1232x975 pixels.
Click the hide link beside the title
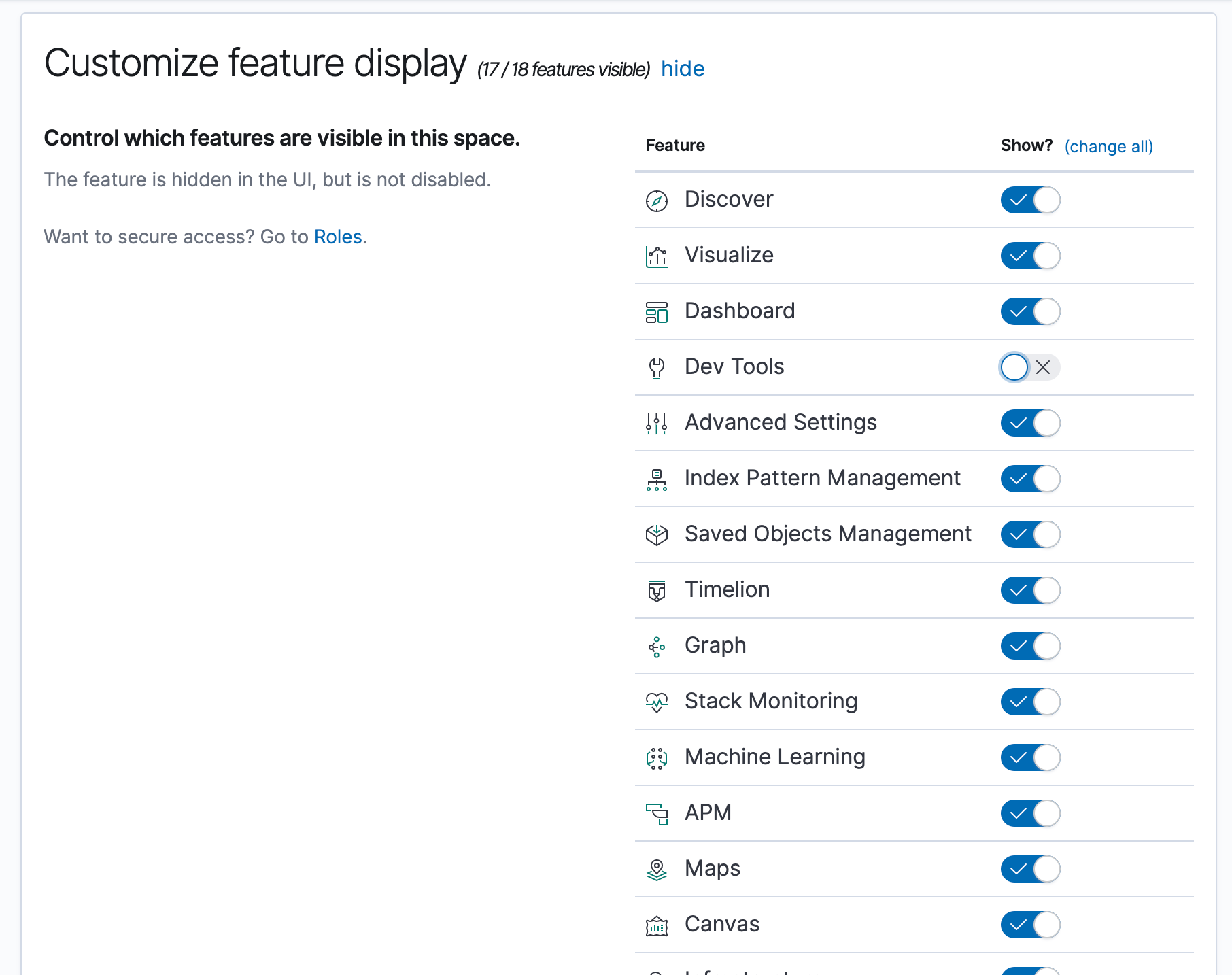pos(683,69)
